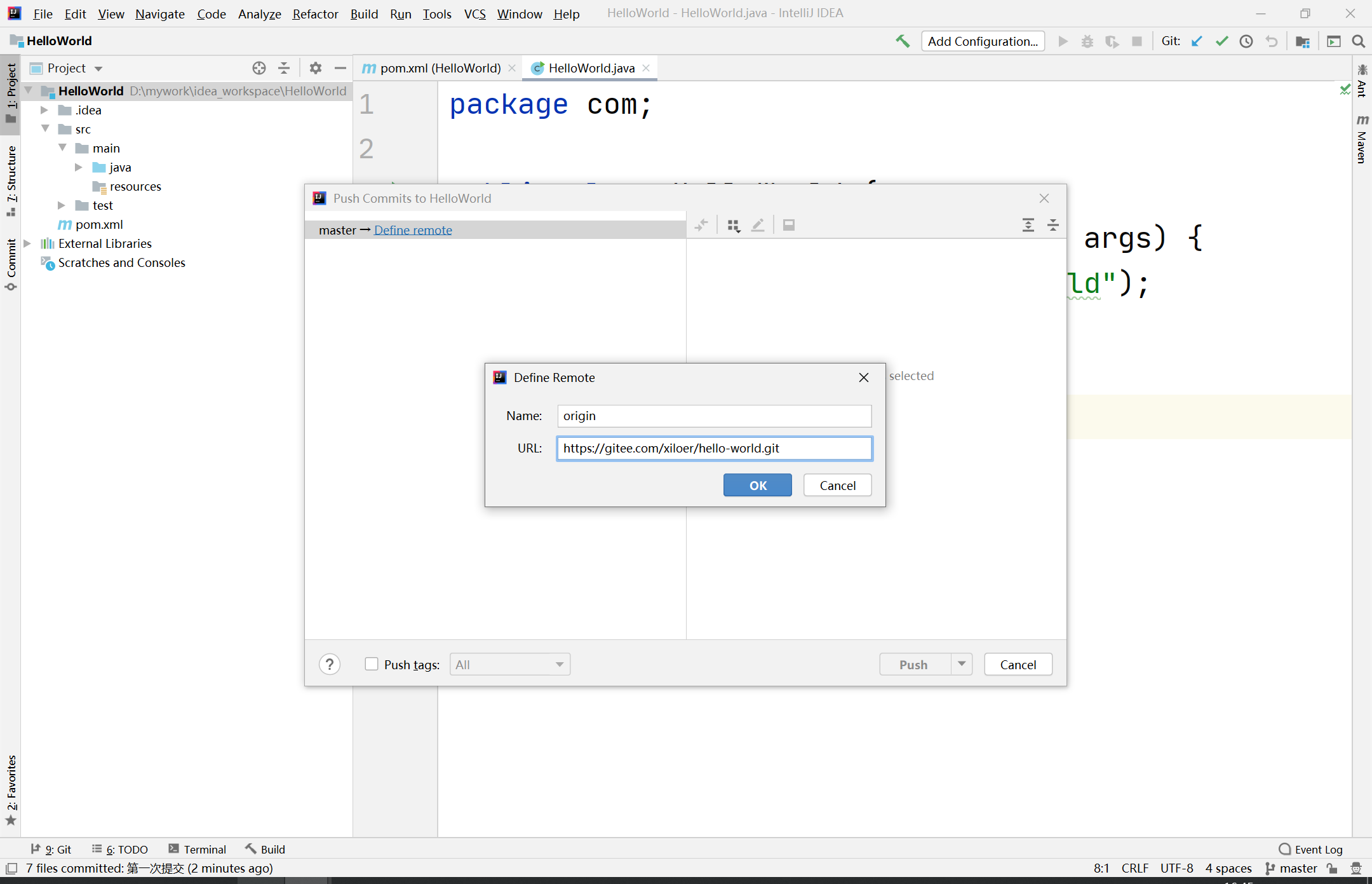
Task: Collapse the main folder
Action: pyautogui.click(x=62, y=147)
